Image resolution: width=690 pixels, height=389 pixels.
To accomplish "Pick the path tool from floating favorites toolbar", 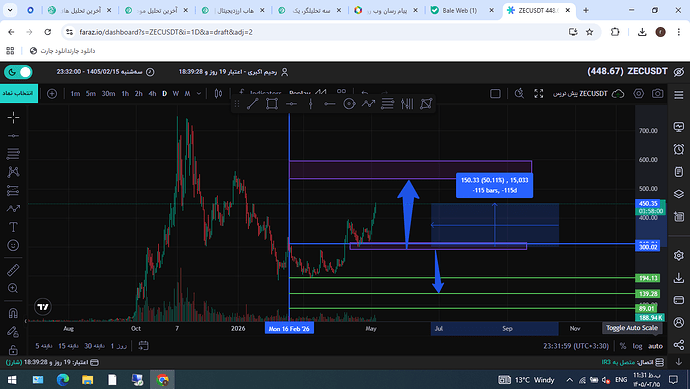I will pos(368,104).
